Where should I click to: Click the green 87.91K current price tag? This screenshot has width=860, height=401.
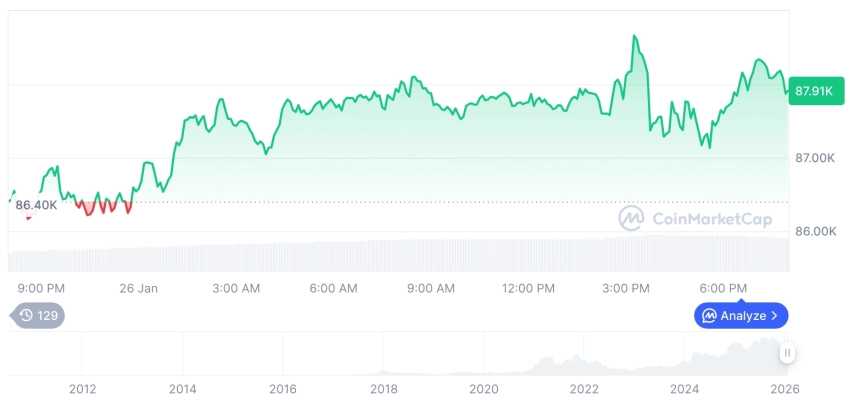(814, 91)
